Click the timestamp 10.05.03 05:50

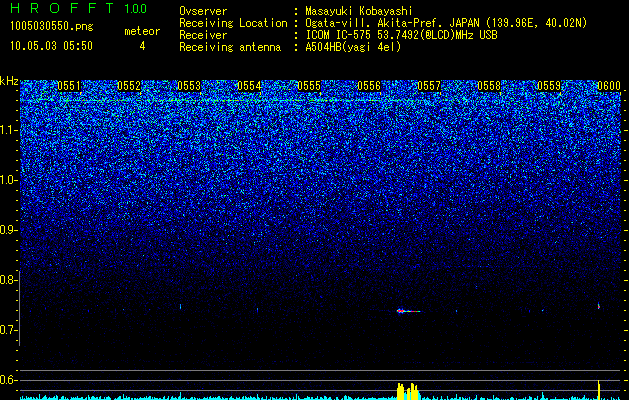tap(51, 46)
